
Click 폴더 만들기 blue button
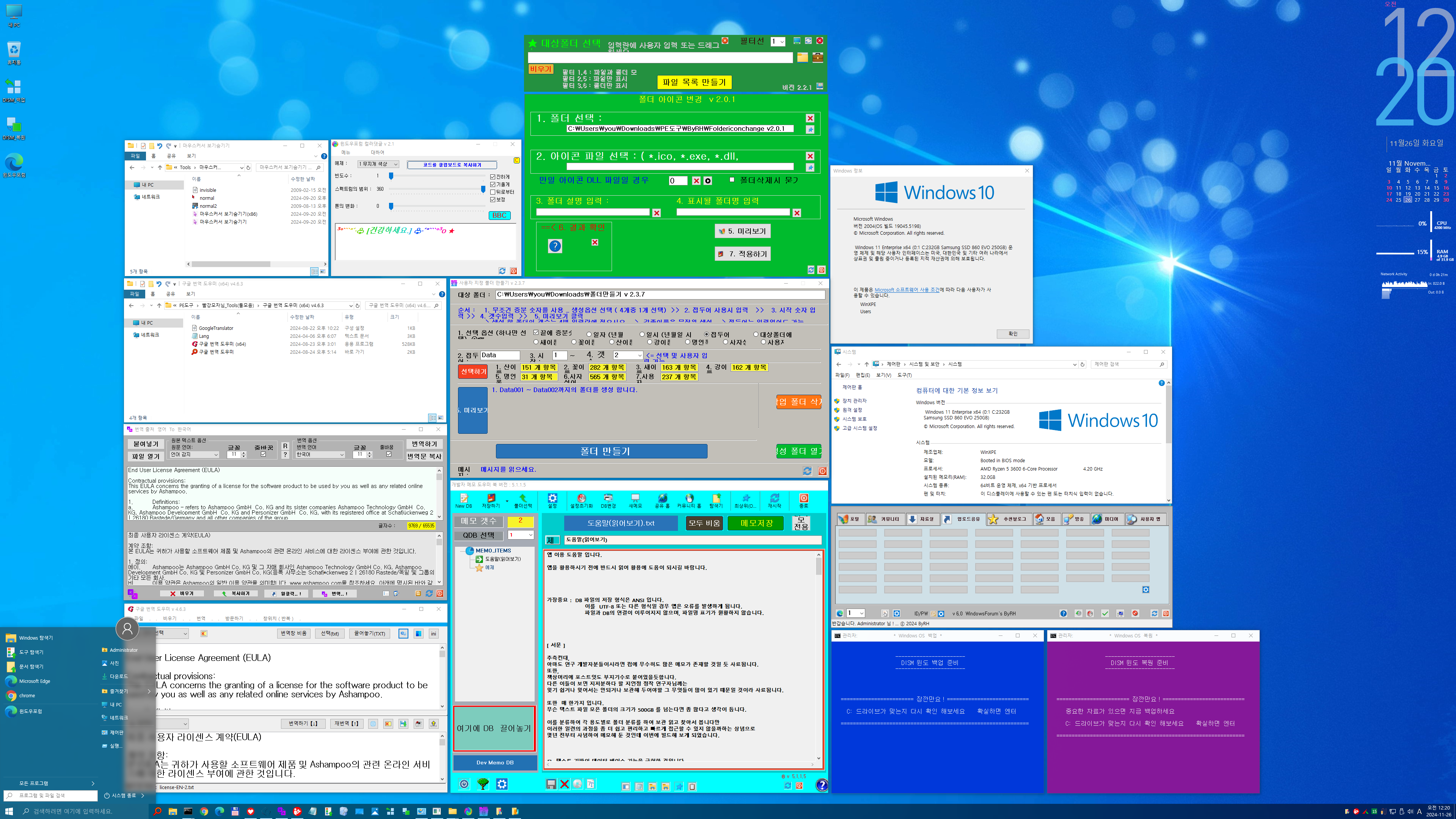coord(601,451)
